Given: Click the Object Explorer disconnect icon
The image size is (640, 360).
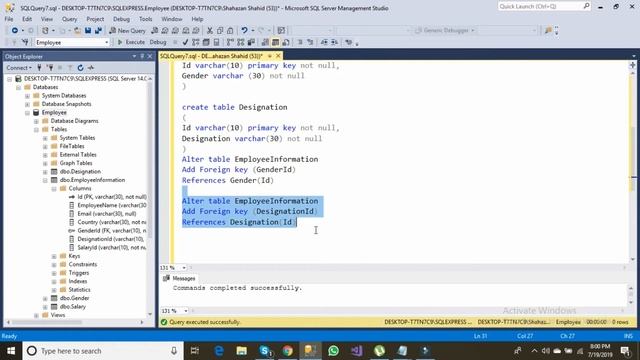Looking at the screenshot, I should point(50,68).
